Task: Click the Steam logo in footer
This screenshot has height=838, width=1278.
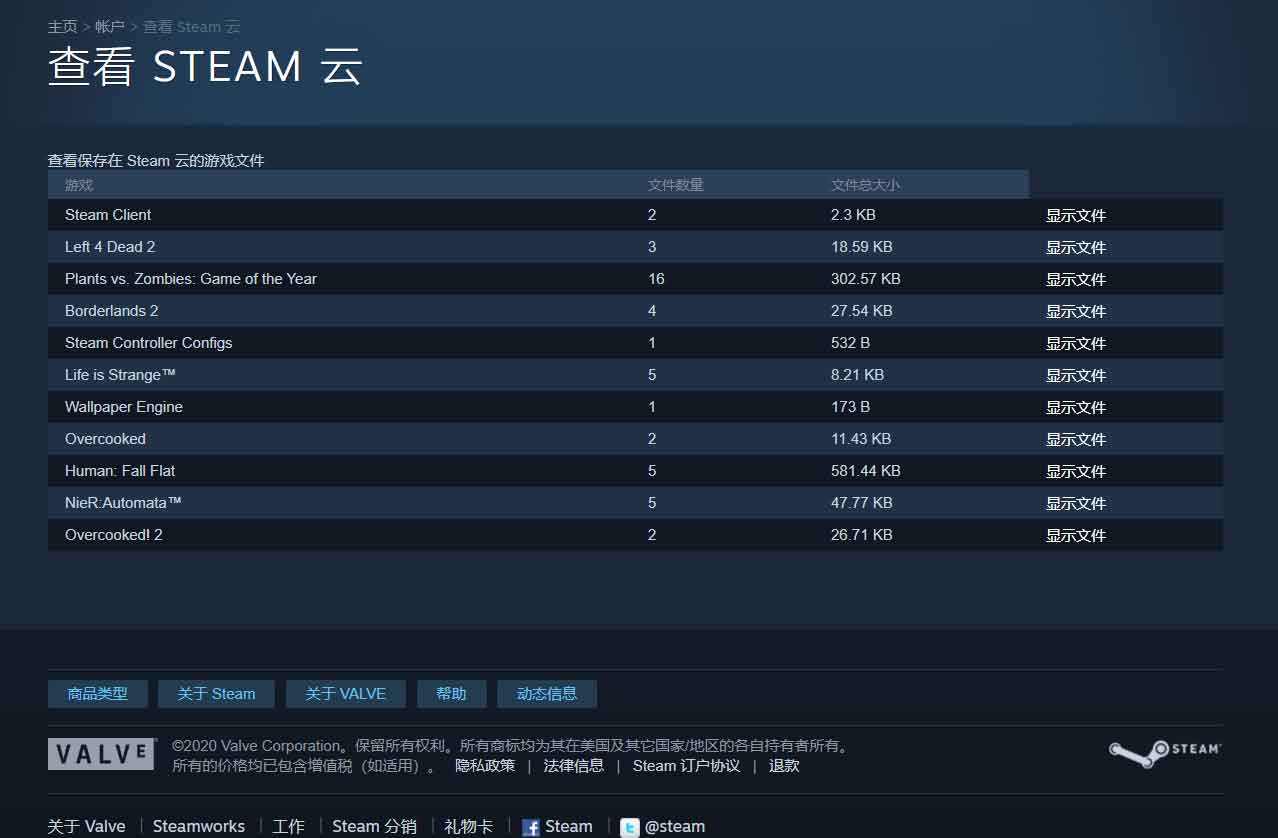Action: pos(1165,752)
